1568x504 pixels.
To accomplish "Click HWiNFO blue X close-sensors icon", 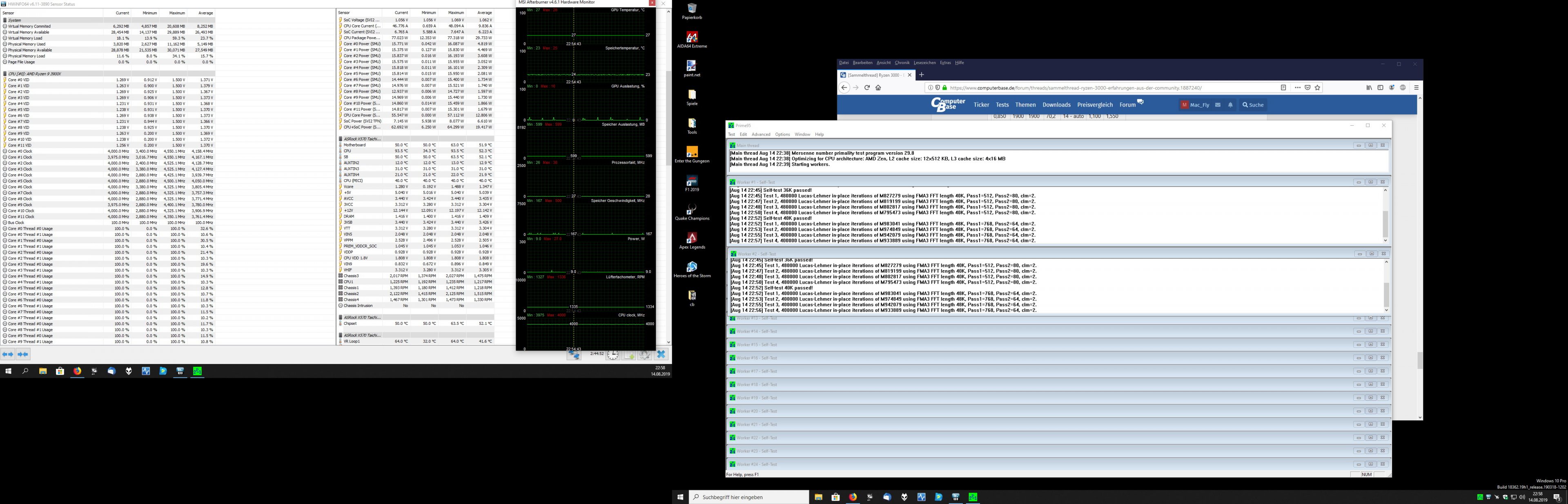I will point(661,354).
